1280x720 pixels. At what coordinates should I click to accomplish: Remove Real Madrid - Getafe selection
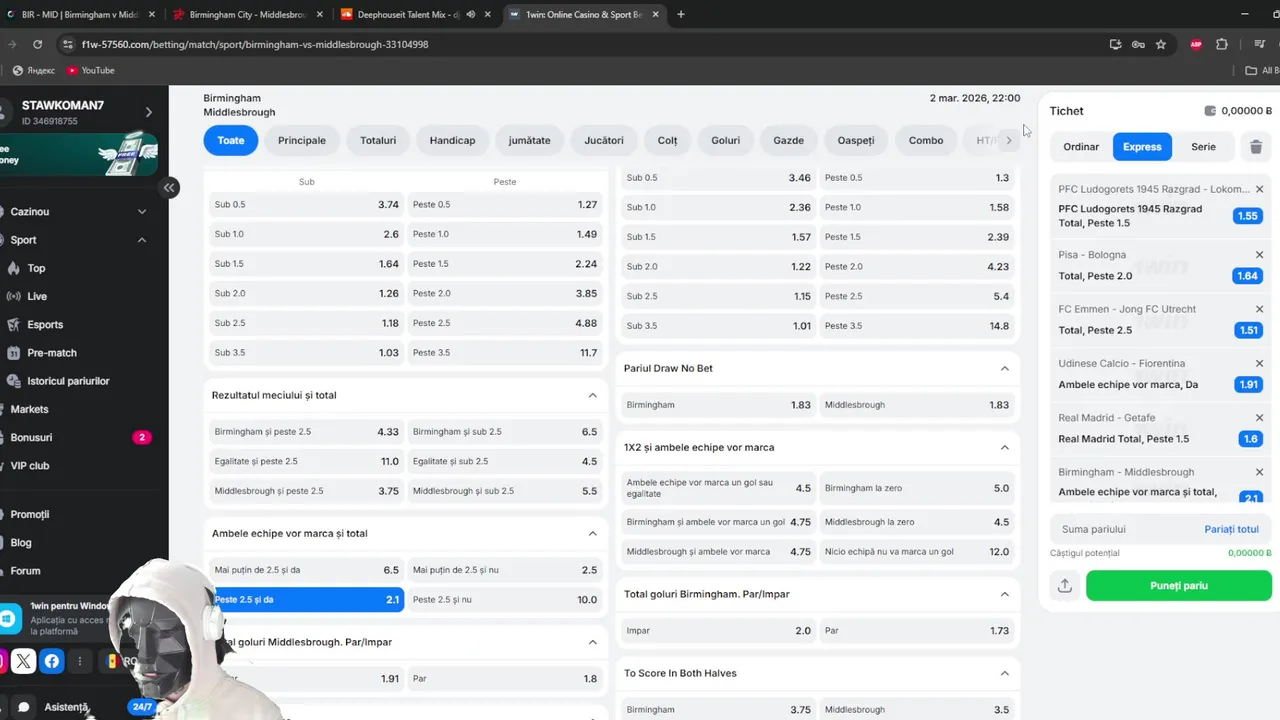point(1259,418)
